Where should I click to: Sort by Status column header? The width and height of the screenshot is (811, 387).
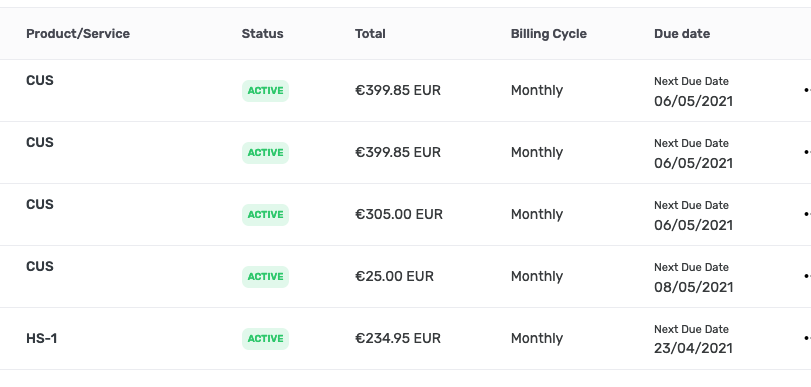262,34
